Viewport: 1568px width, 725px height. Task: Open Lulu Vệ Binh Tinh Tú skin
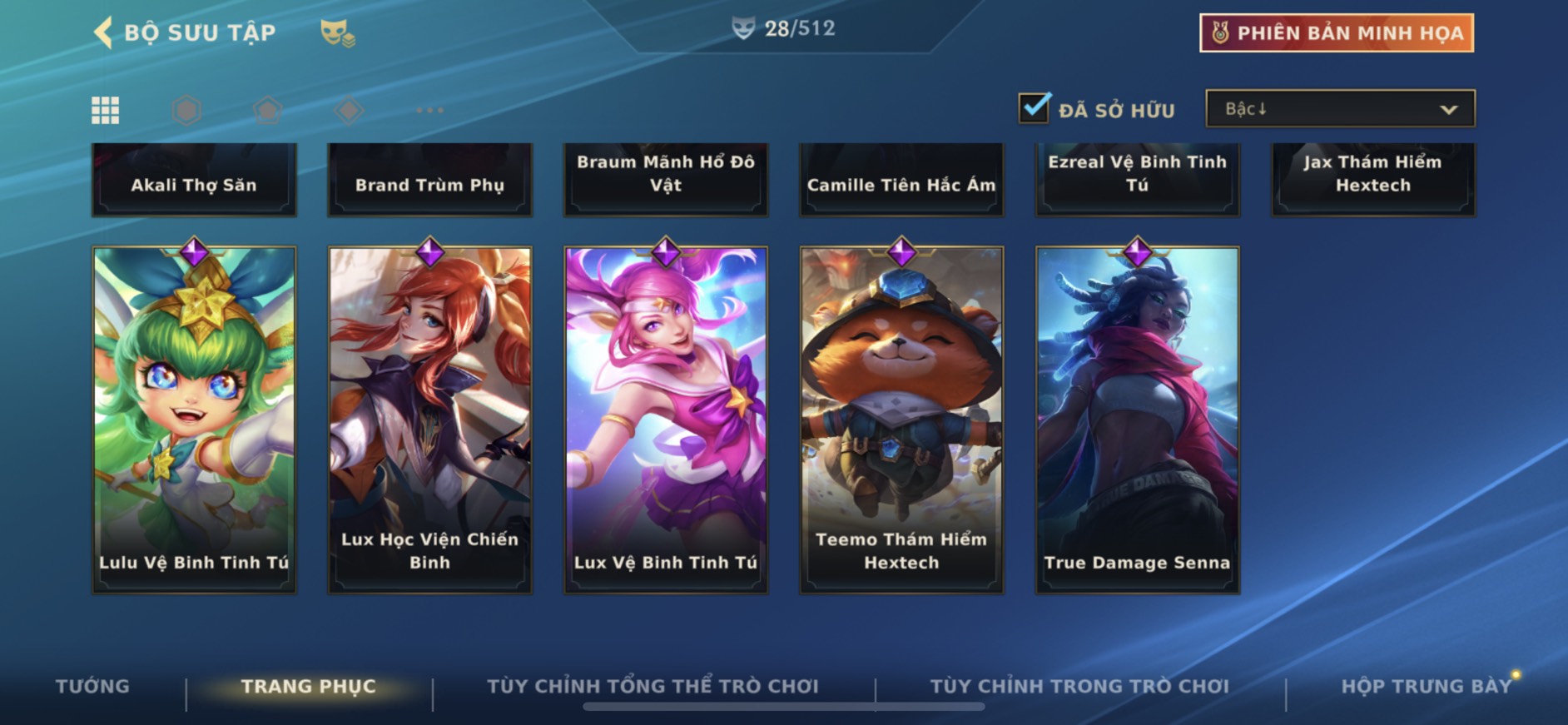194,420
